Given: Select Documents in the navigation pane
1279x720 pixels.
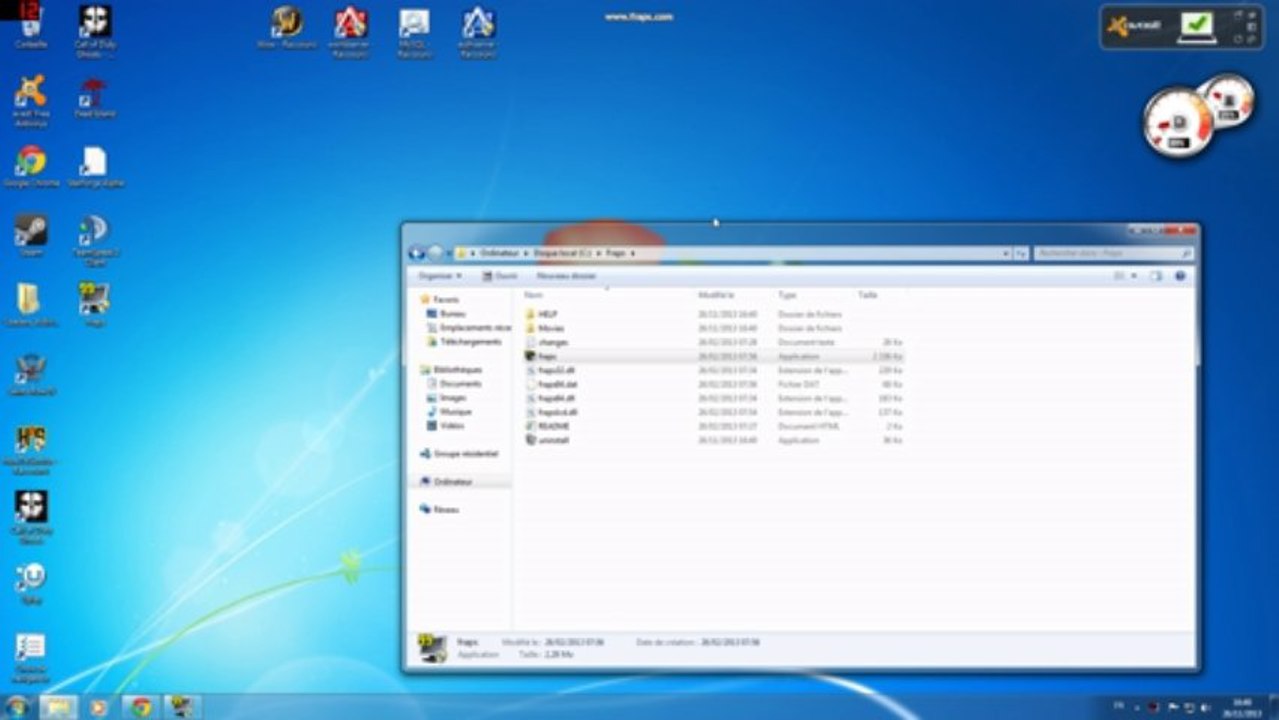Looking at the screenshot, I should pos(454,383).
